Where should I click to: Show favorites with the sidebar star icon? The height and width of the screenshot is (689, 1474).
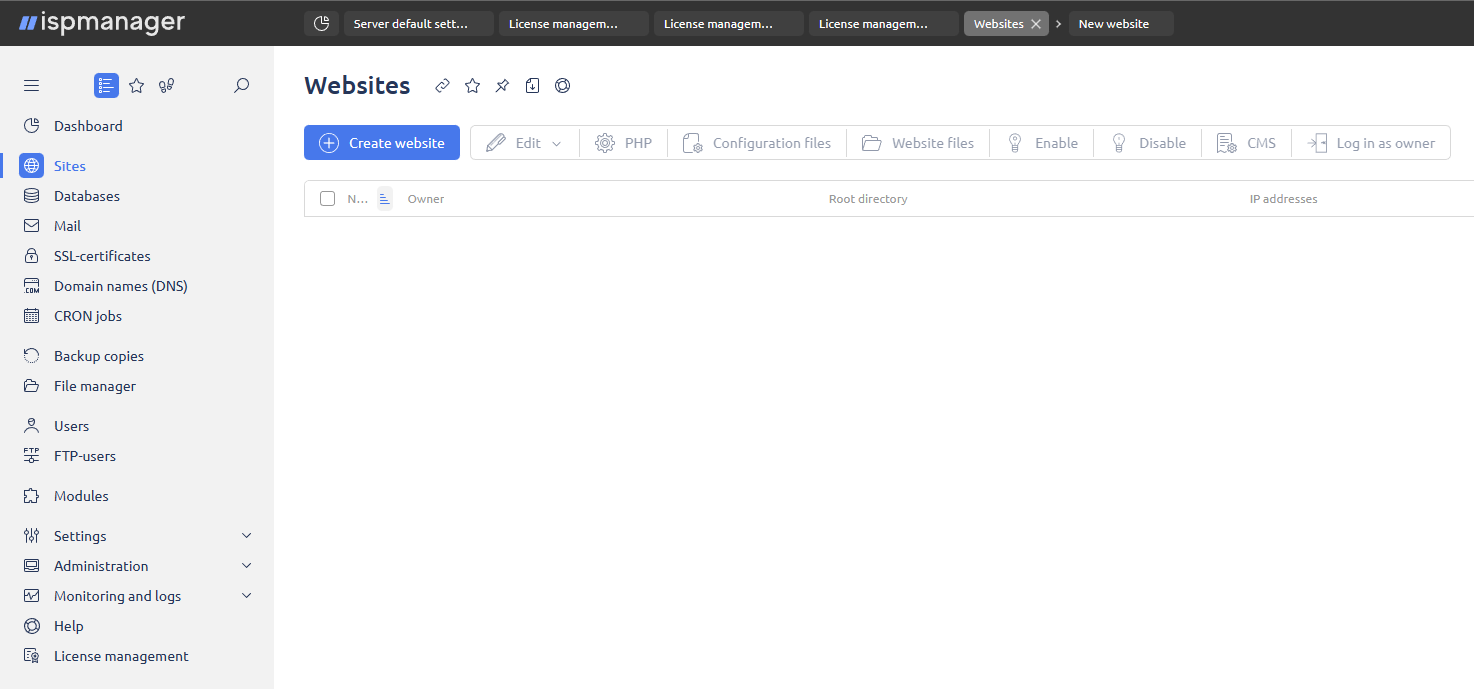[x=137, y=86]
